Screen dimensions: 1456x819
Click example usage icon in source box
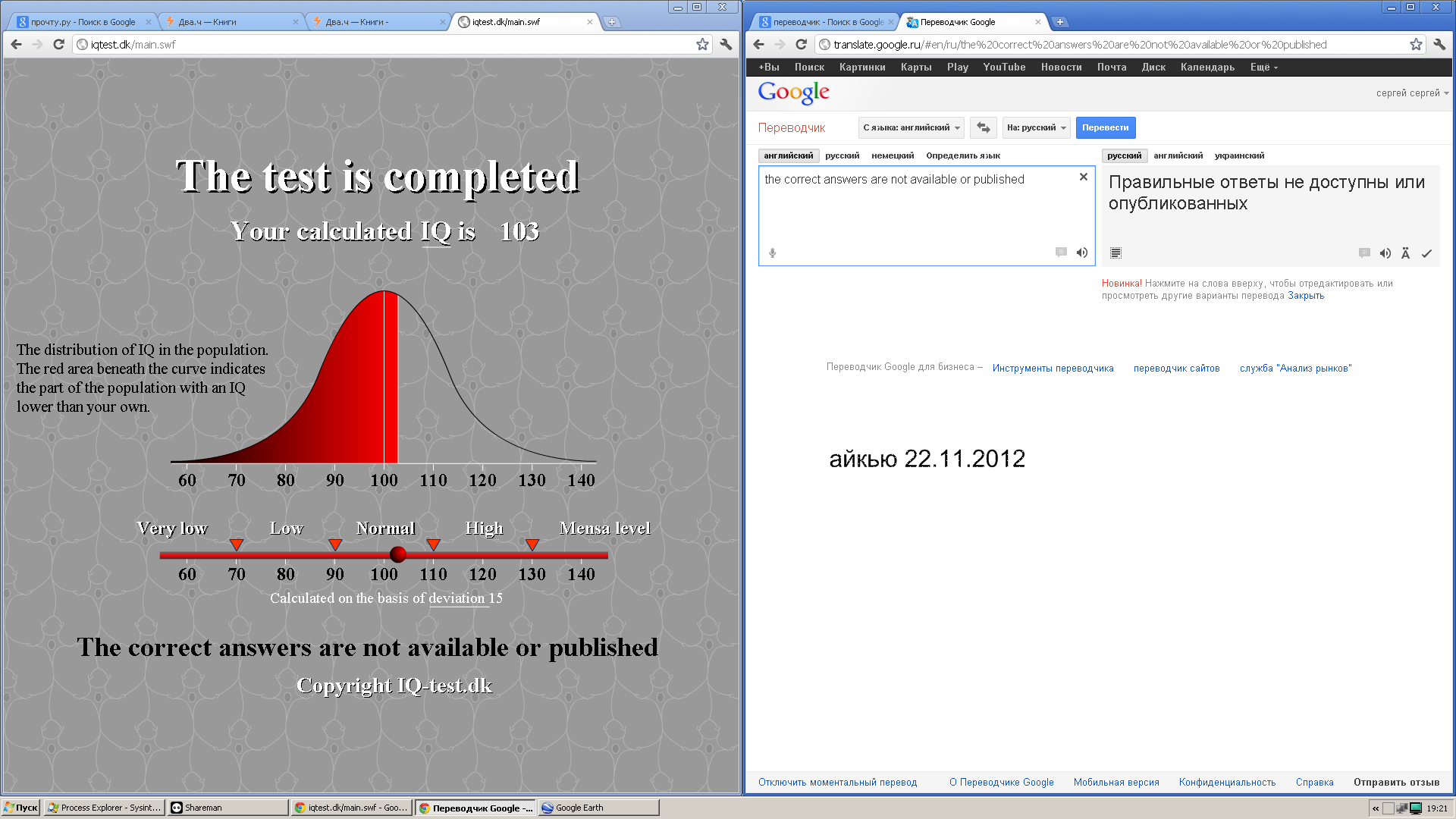[1061, 253]
